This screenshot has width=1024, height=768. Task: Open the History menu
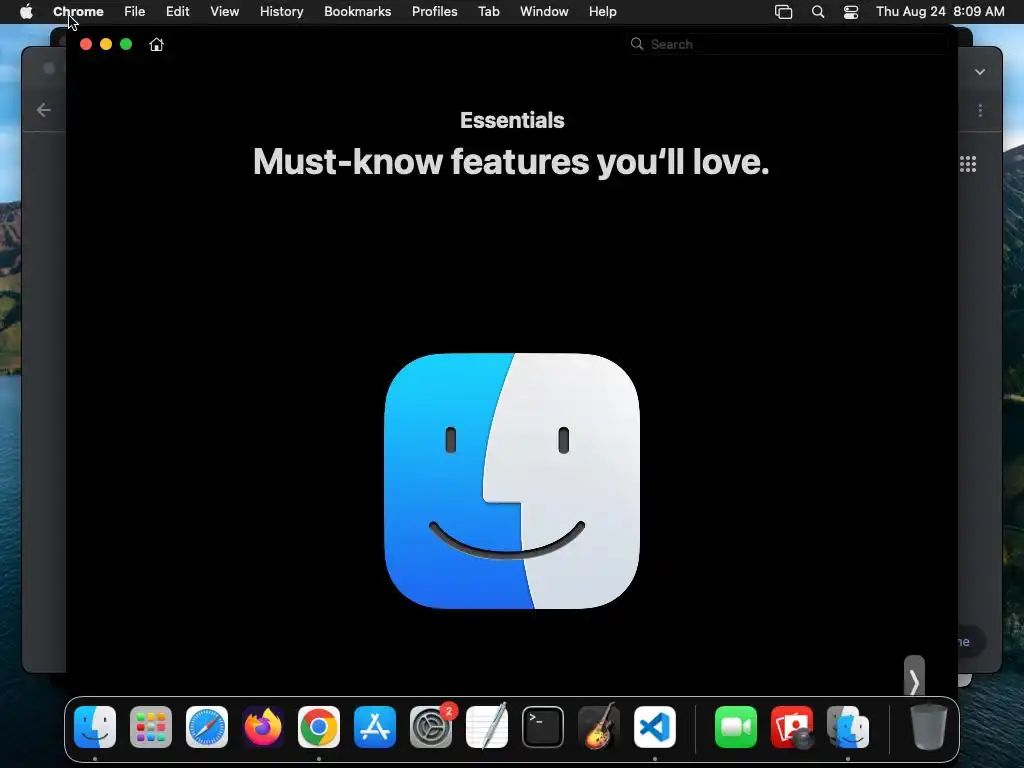coord(281,12)
